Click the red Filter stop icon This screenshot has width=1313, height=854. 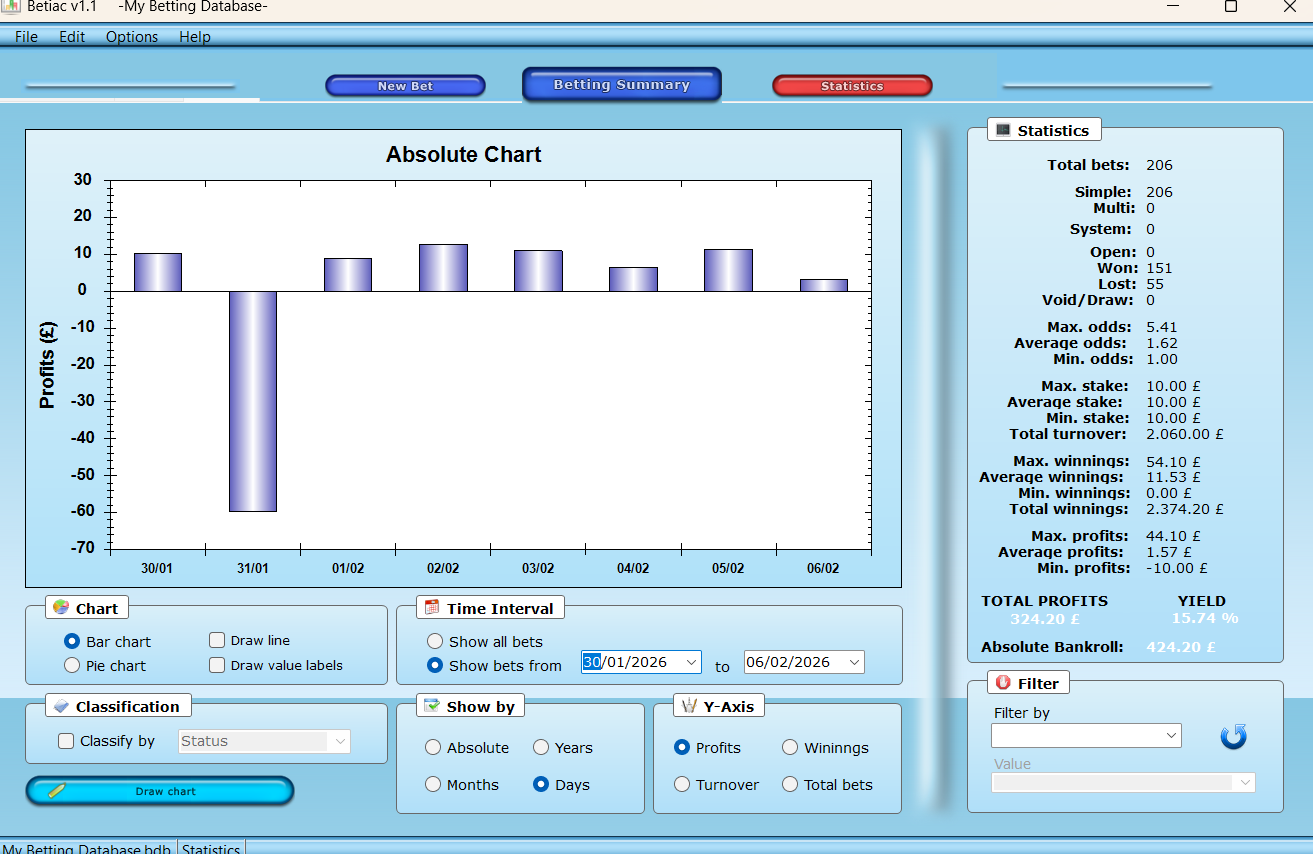(1005, 682)
